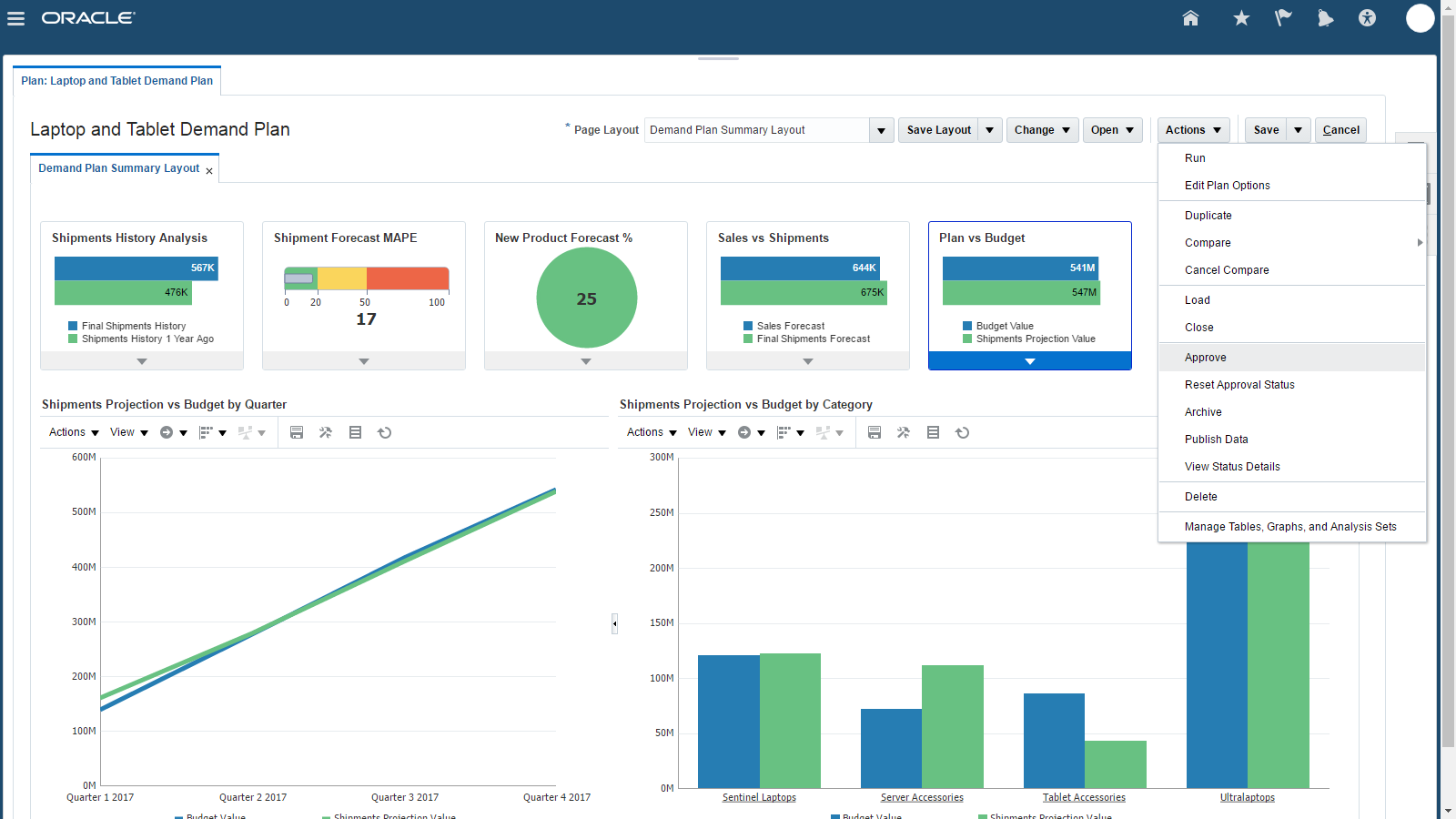Viewport: 1456px width, 819px height.
Task: Open drill arrow menu in Budget by Quarter toolbar
Action: [173, 432]
